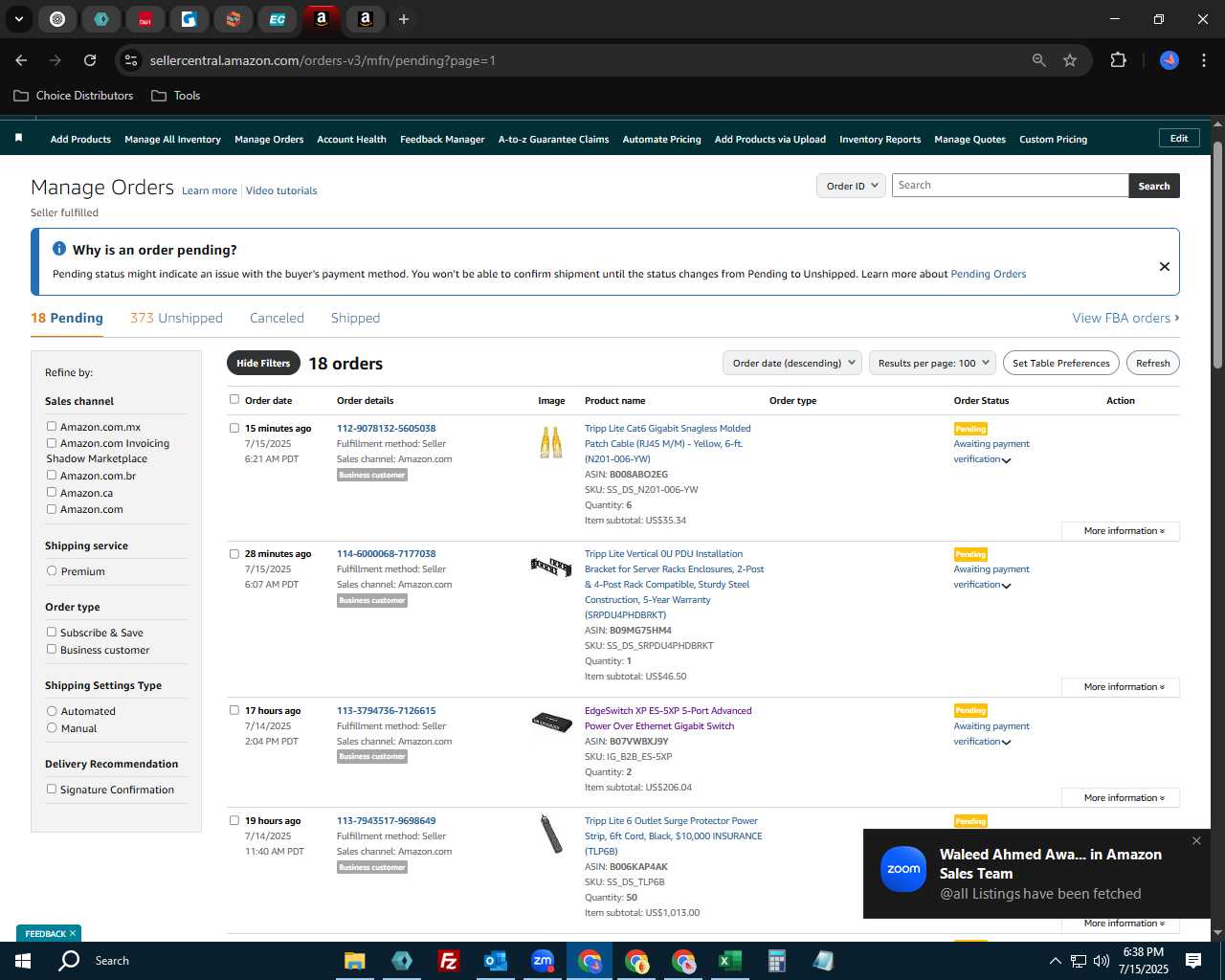Reload the page with the refresh icon
Viewport: 1225px width, 980px height.
pos(90,60)
